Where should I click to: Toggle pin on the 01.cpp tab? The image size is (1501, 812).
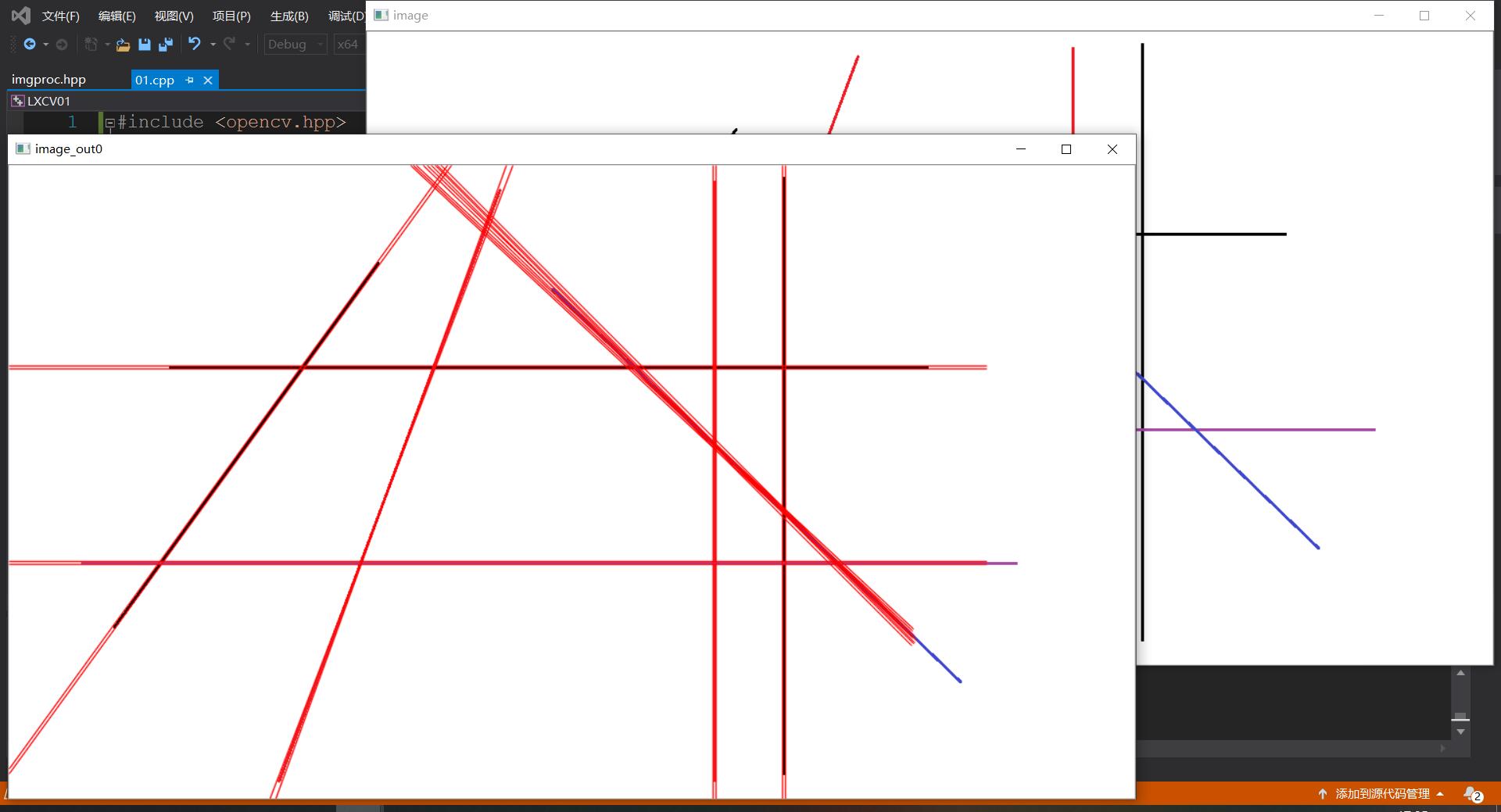point(189,80)
